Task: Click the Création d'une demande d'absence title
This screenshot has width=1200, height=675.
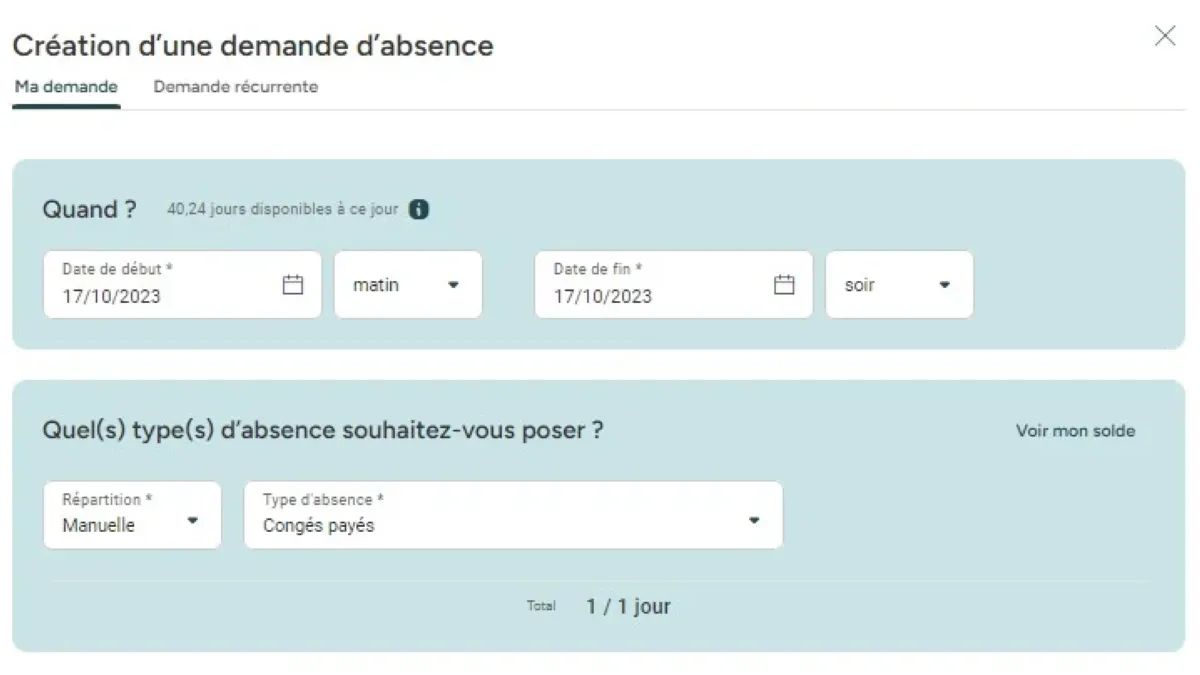Action: (x=252, y=45)
